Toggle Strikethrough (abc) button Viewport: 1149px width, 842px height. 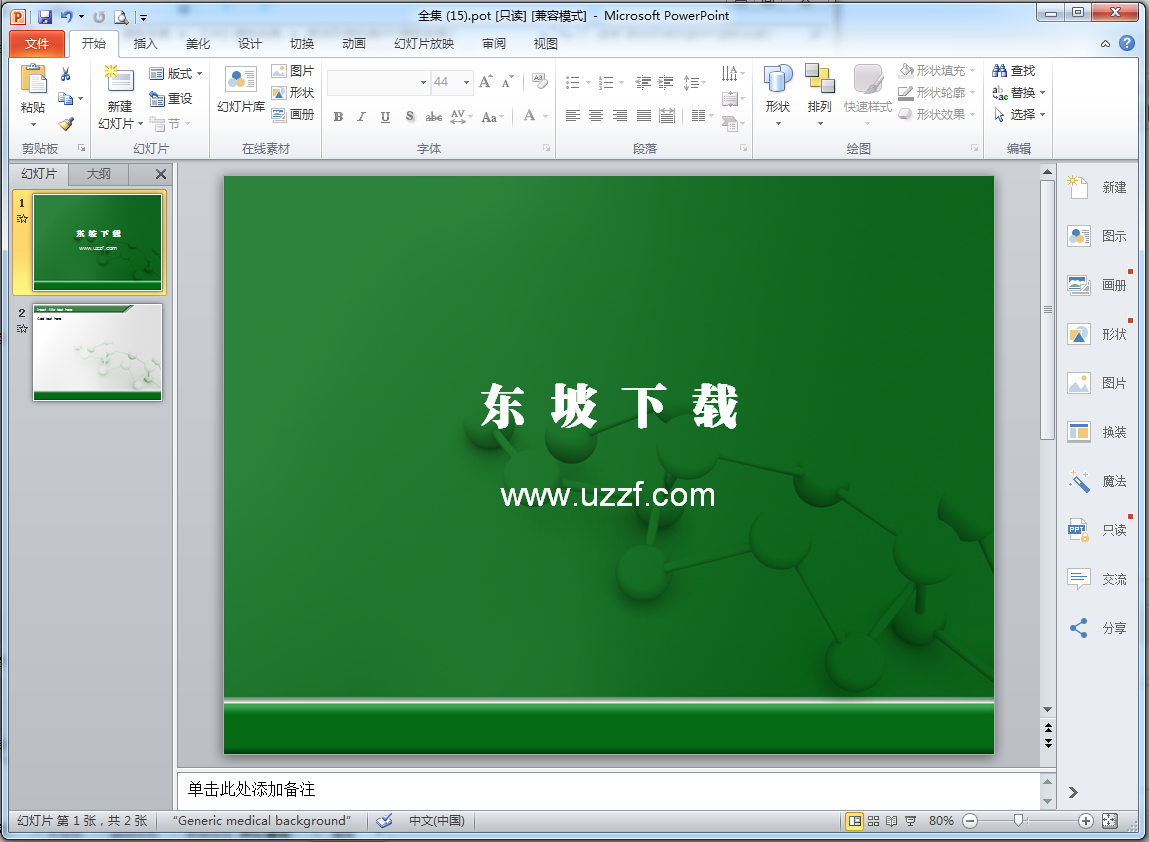[434, 117]
